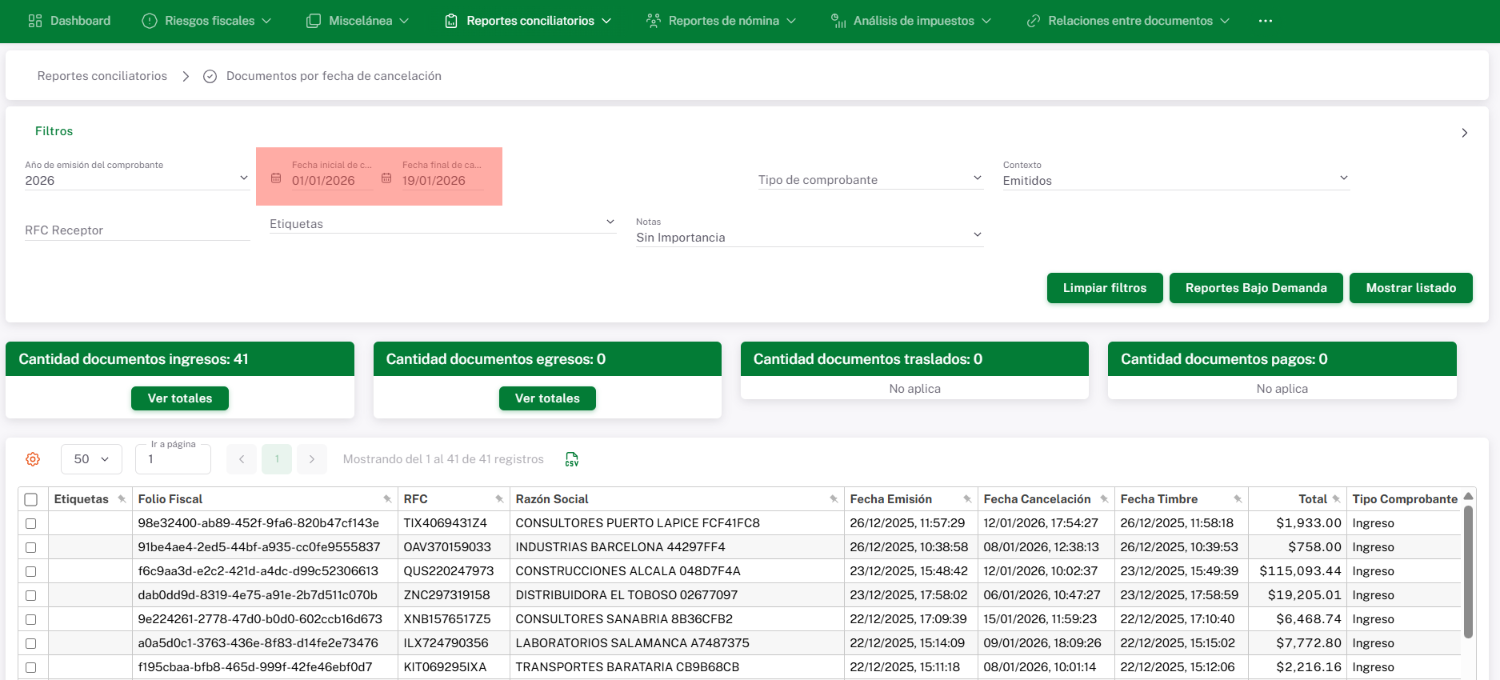The width and height of the screenshot is (1500, 680).
Task: Check the row for CONSULTORES PUERTO LAPICE
Action: point(31,523)
